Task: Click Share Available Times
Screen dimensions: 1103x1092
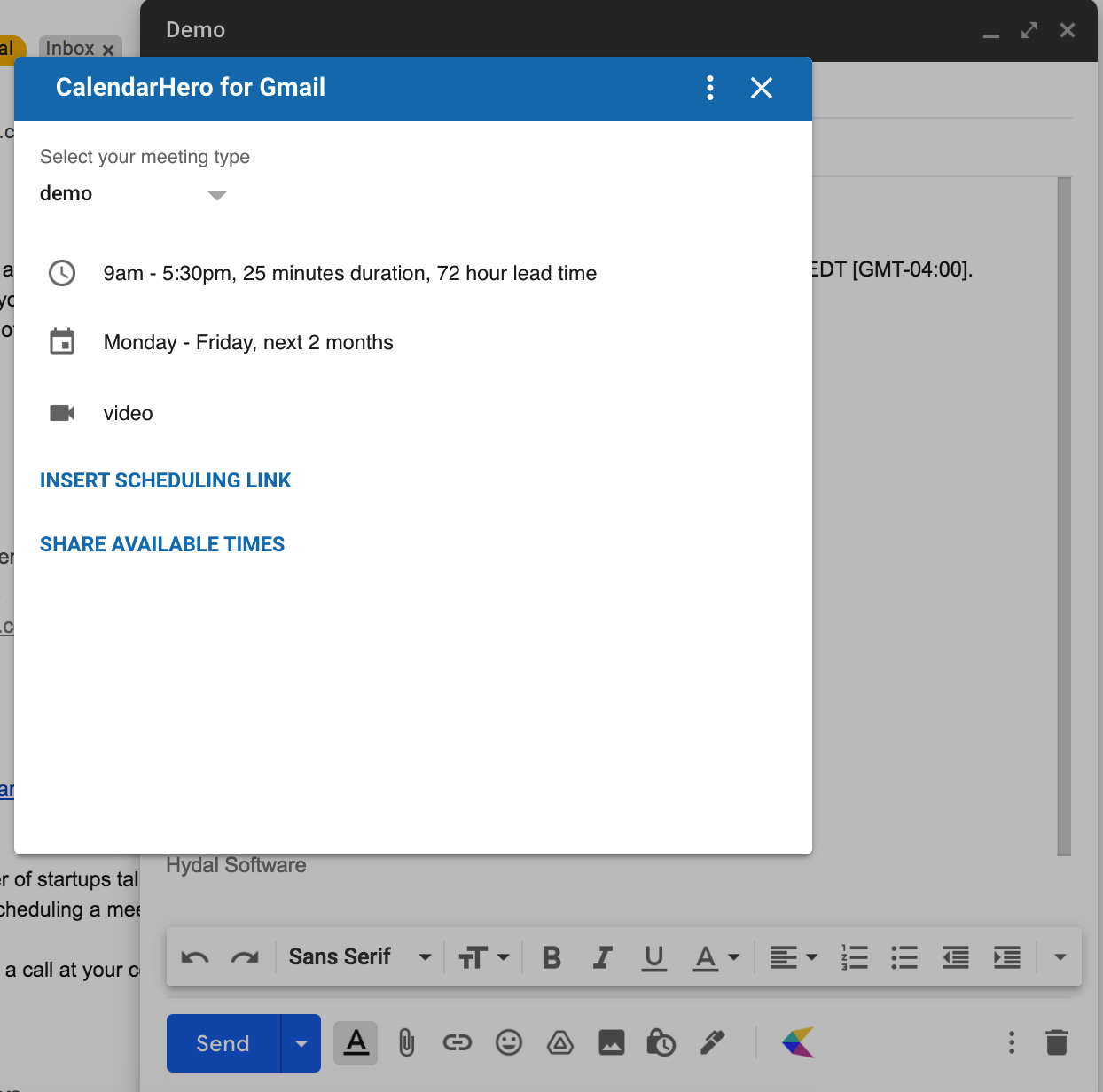Action: point(162,544)
